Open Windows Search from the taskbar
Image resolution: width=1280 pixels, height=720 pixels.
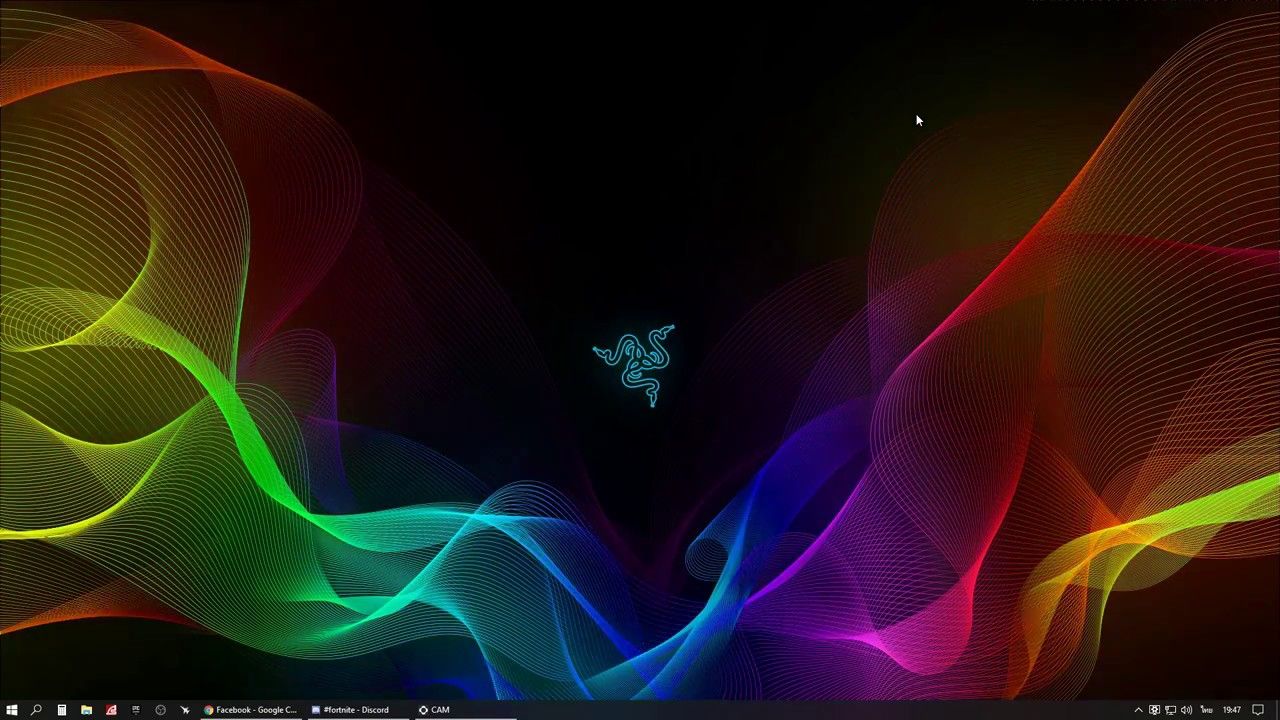click(37, 710)
